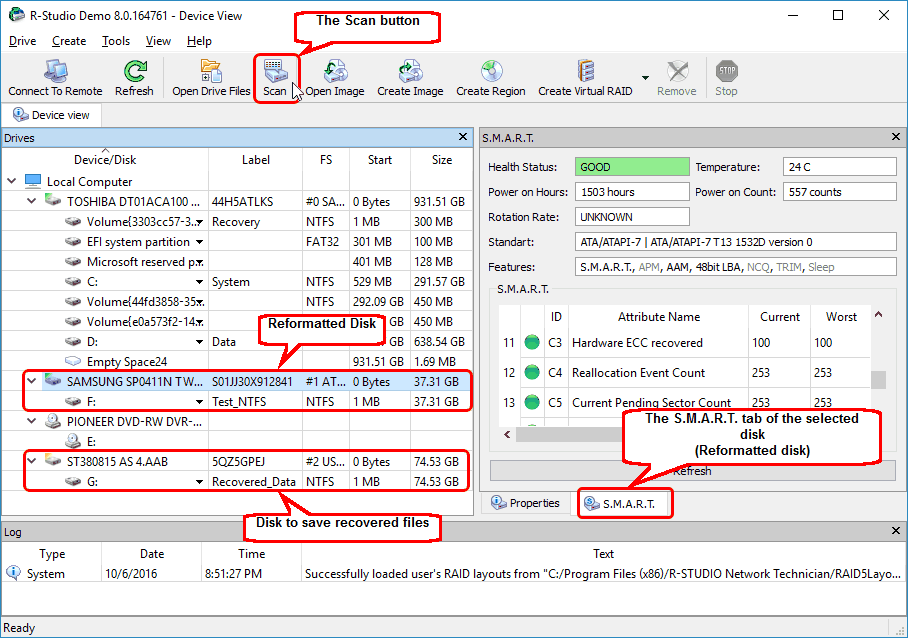Select the G: Recovered_Data partition
This screenshot has height=638, width=908.
(92, 481)
